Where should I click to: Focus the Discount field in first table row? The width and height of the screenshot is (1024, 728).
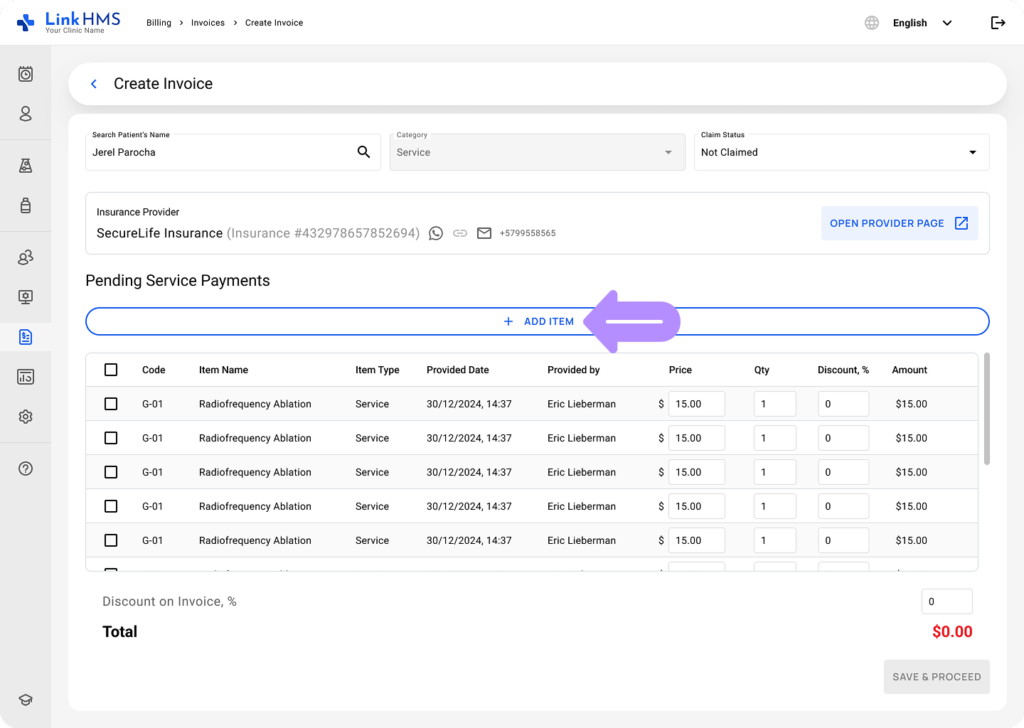pos(843,404)
